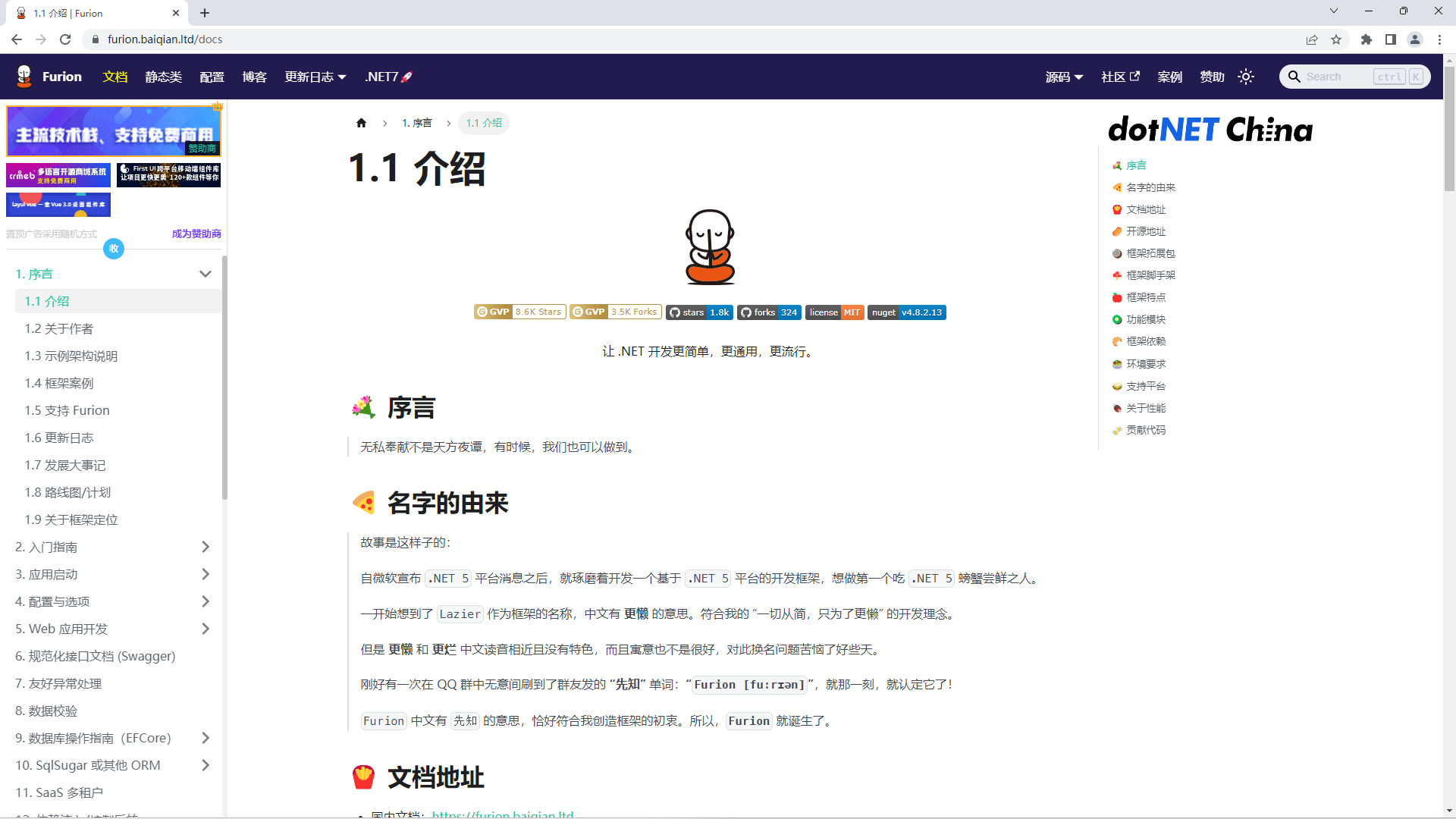The image size is (1456, 819).
Task: Click the forks 324 badge
Action: (x=768, y=312)
